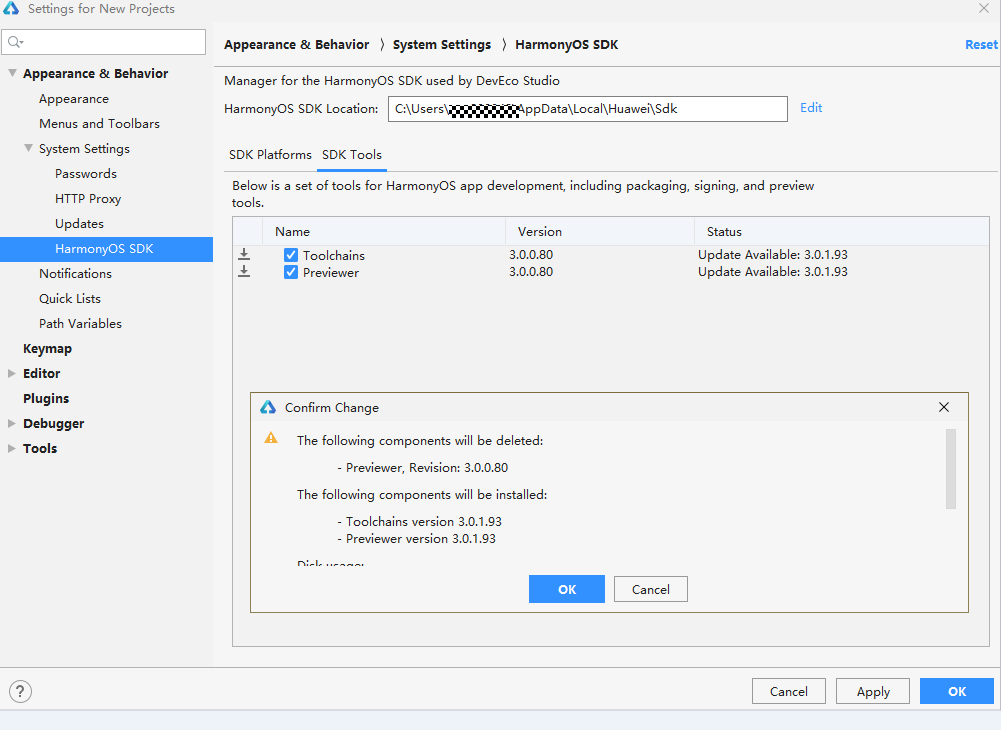Open HTTP Proxy settings

(x=88, y=199)
